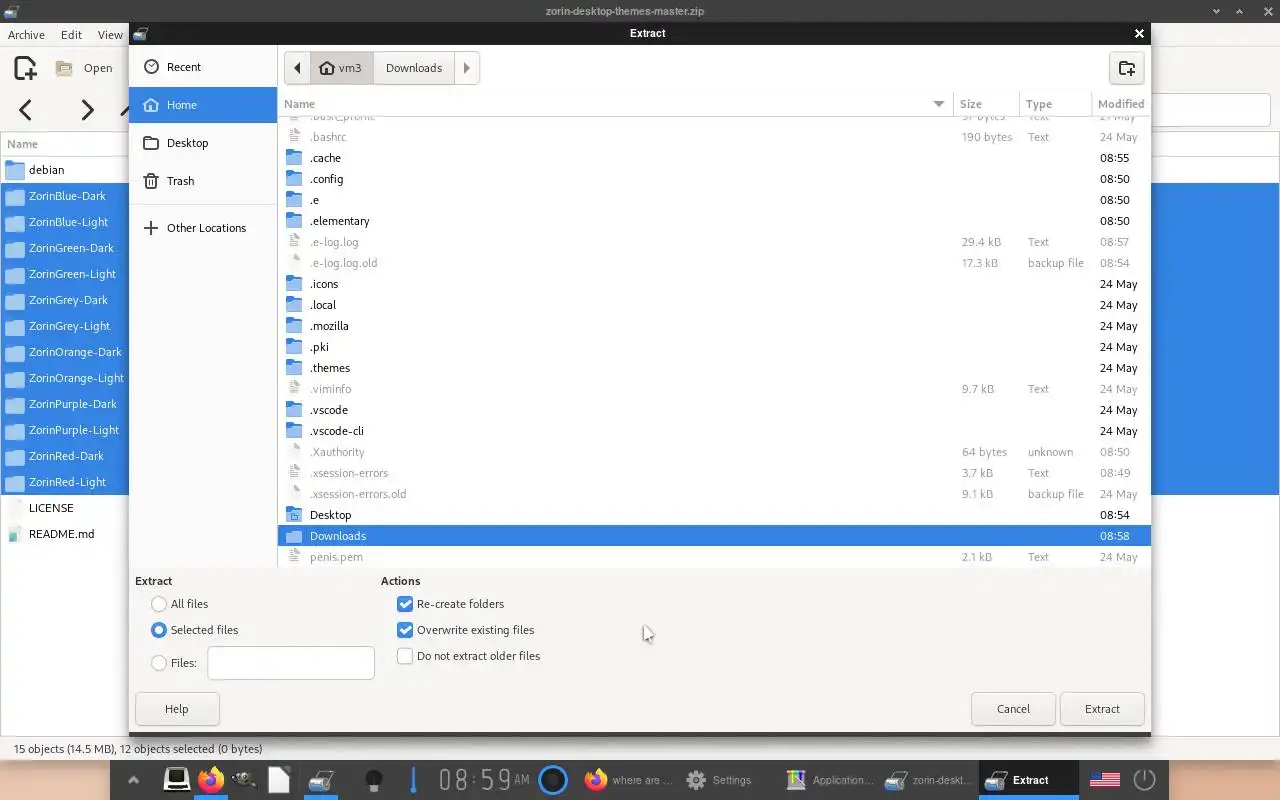Click the upward arrow icon on taskbar left
This screenshot has width=1280, height=800.
(x=133, y=780)
